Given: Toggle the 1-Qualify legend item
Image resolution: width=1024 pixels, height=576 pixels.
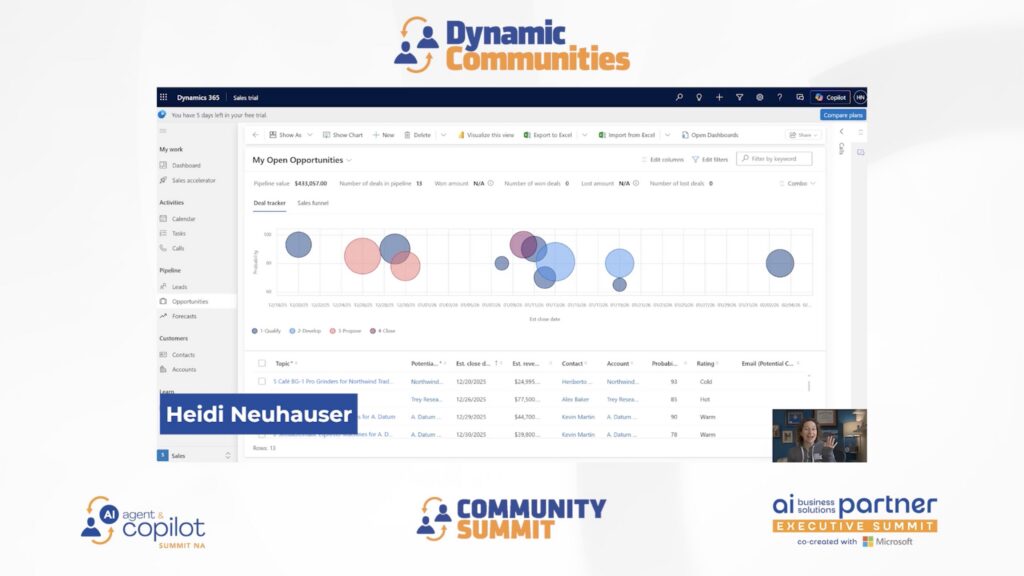Looking at the screenshot, I should (x=267, y=330).
